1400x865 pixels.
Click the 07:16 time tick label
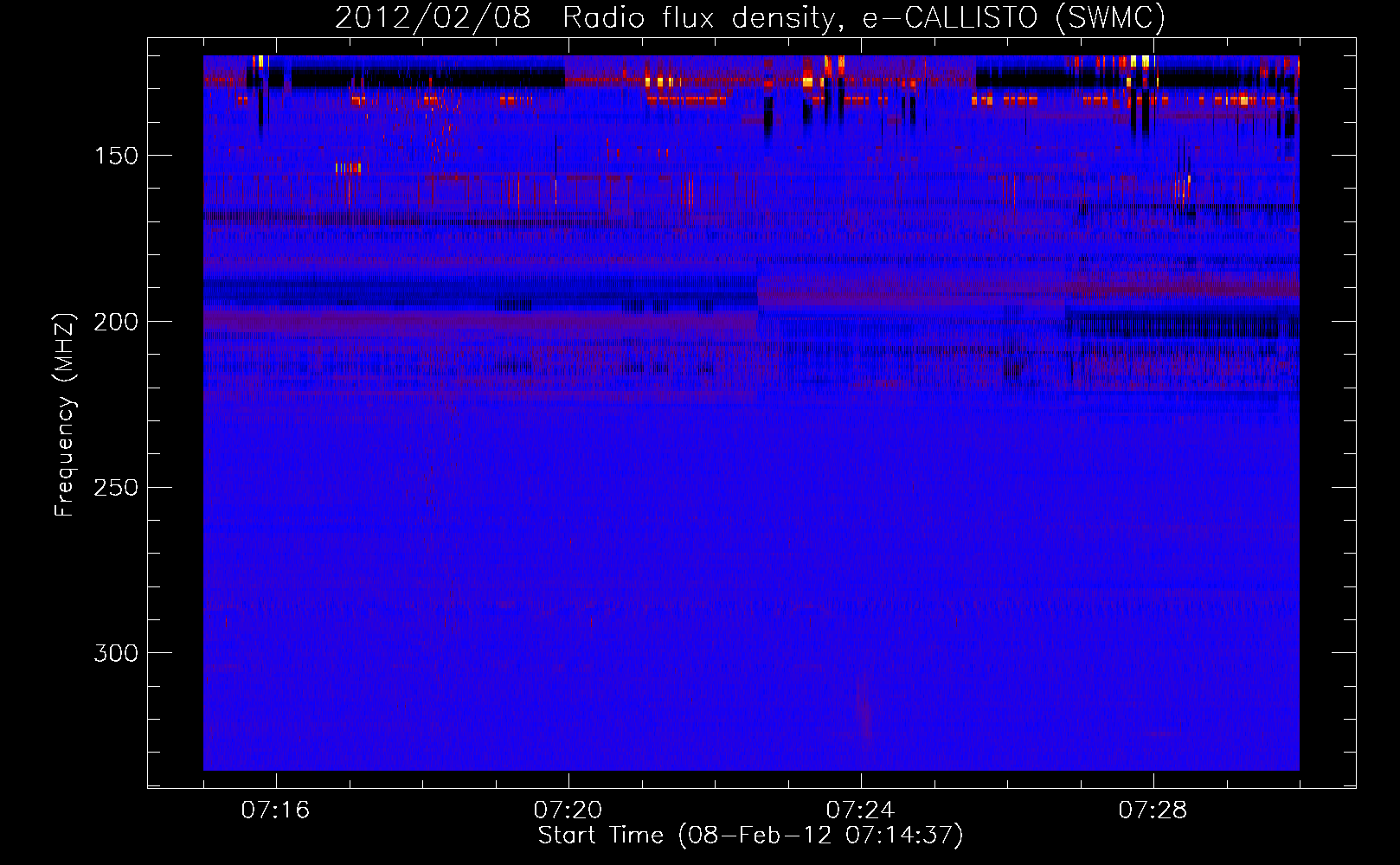click(275, 811)
